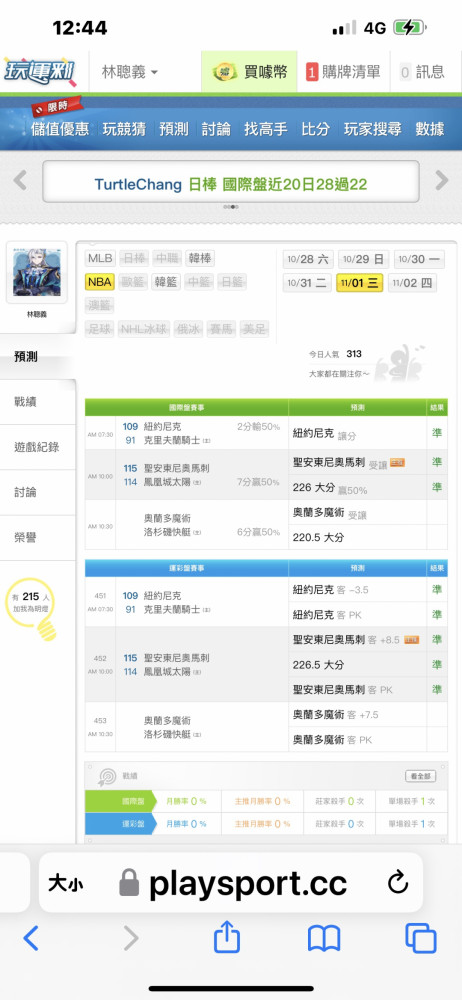Open the 預測 item in the blue navigation bar
Screen dimensions: 462x1000
coord(174,129)
